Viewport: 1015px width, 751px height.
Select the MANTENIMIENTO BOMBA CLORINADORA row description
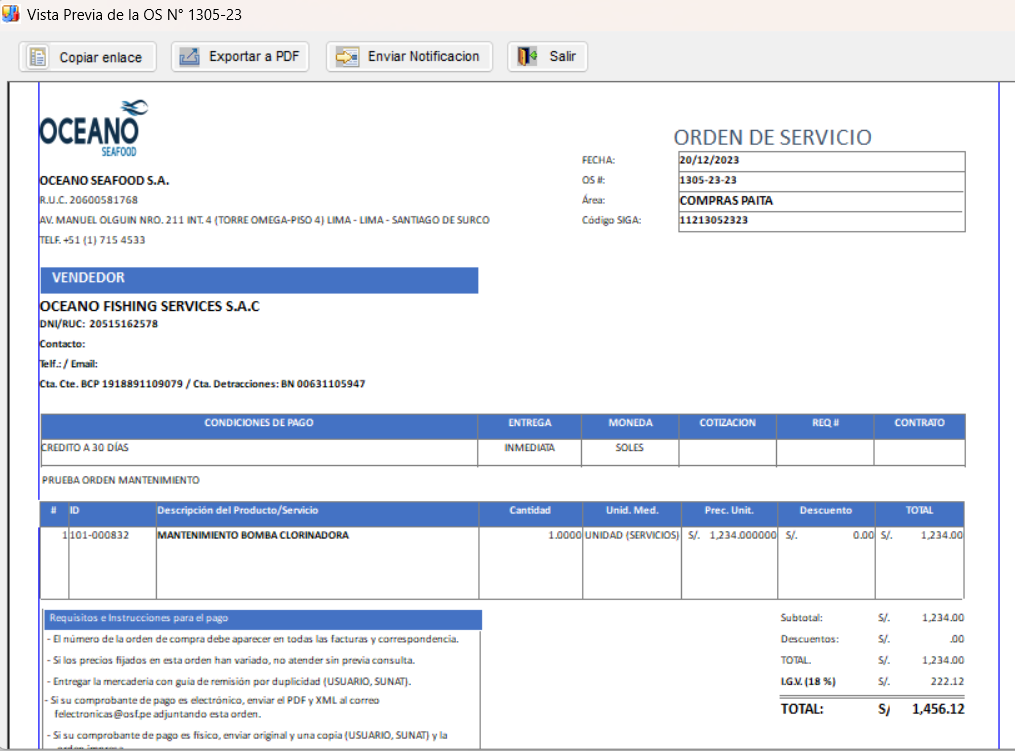coord(253,535)
